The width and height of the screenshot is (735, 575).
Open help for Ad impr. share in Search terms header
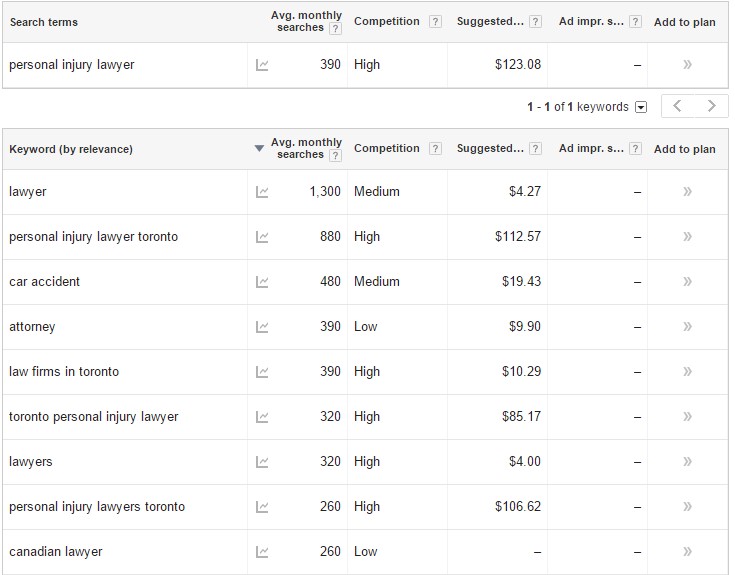[636, 22]
